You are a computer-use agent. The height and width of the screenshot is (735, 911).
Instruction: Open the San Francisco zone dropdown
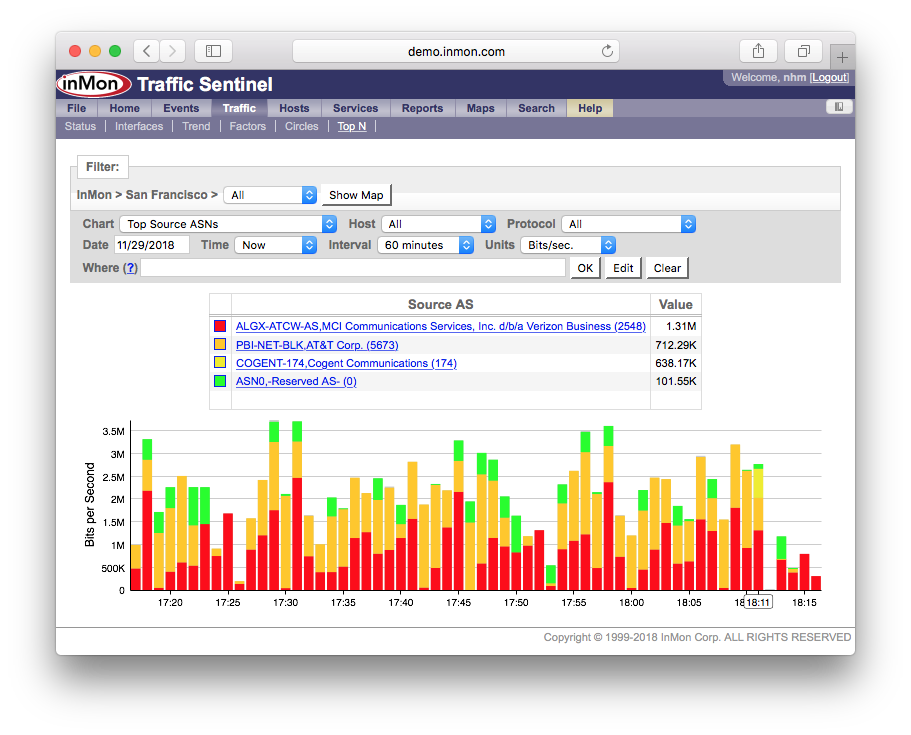(x=270, y=195)
